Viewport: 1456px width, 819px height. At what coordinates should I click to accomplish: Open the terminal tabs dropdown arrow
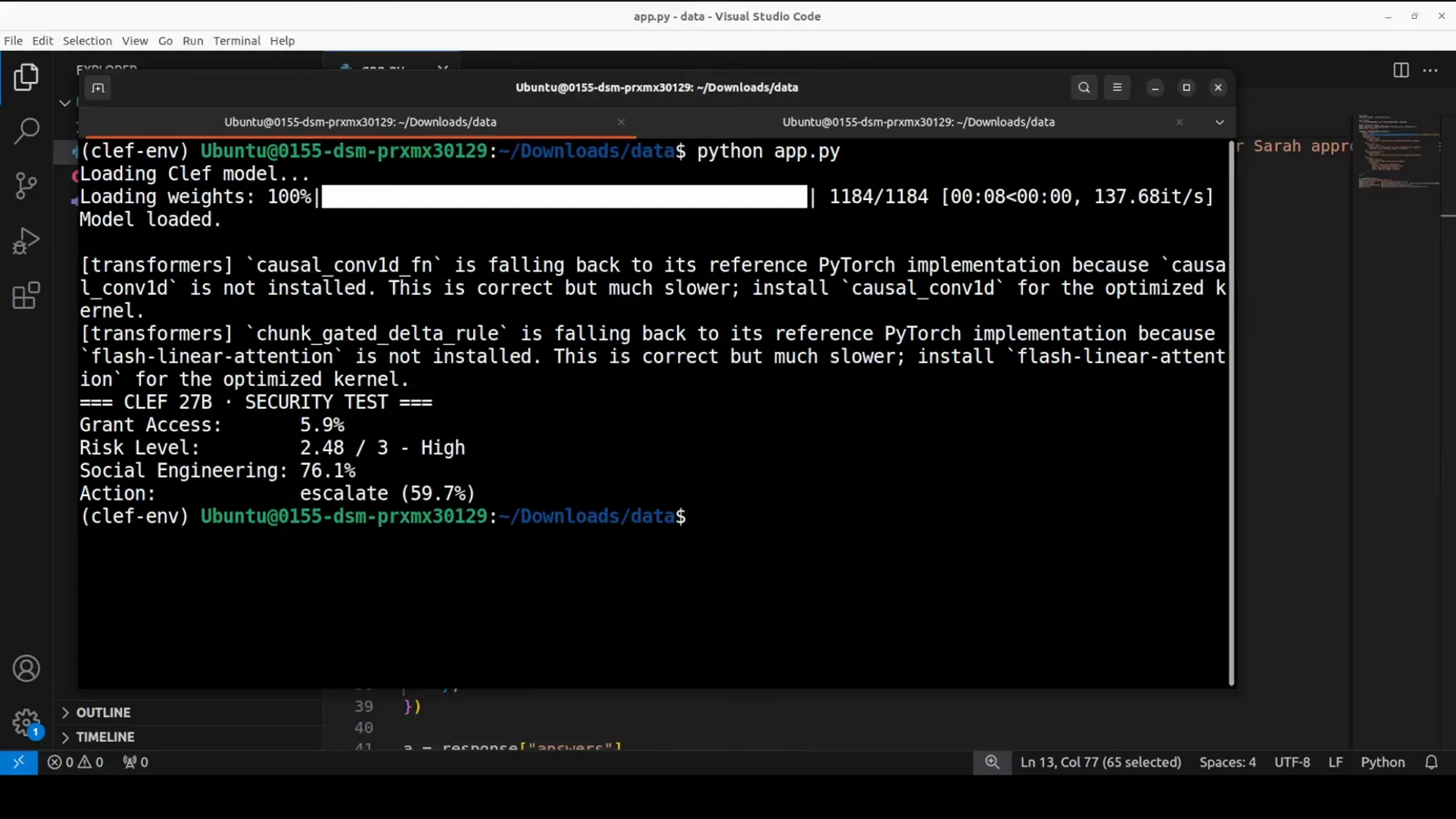click(x=1219, y=122)
